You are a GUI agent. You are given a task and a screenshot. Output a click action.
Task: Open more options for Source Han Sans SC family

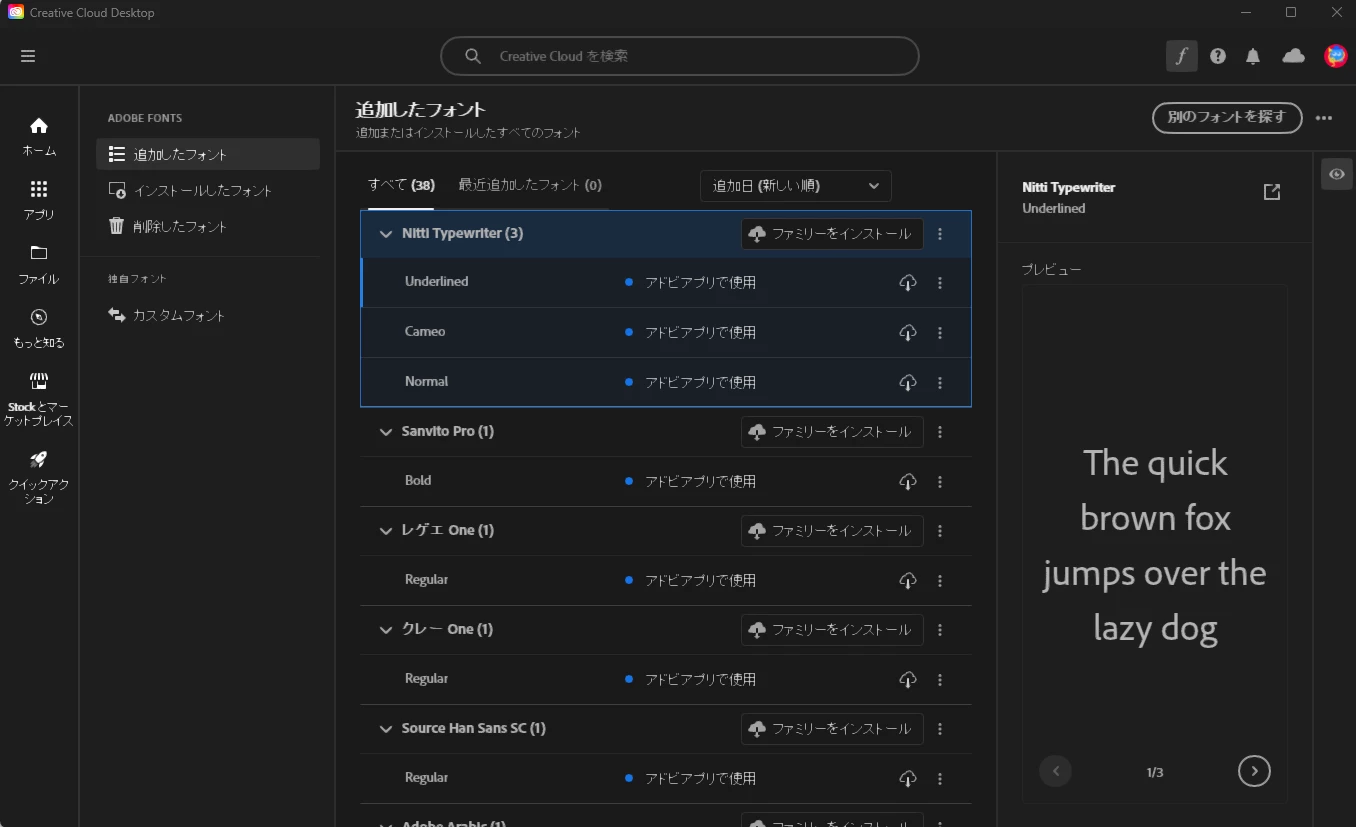940,729
